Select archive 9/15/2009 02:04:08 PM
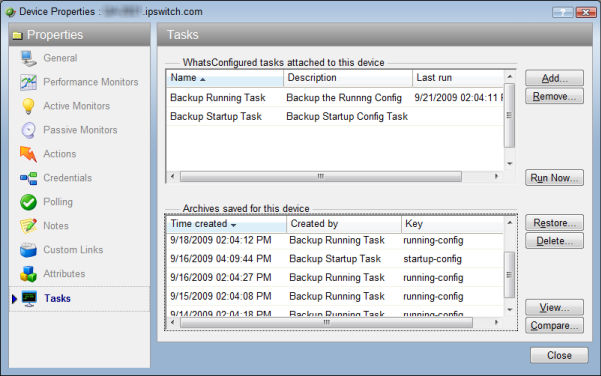The width and height of the screenshot is (601, 376). point(335,296)
